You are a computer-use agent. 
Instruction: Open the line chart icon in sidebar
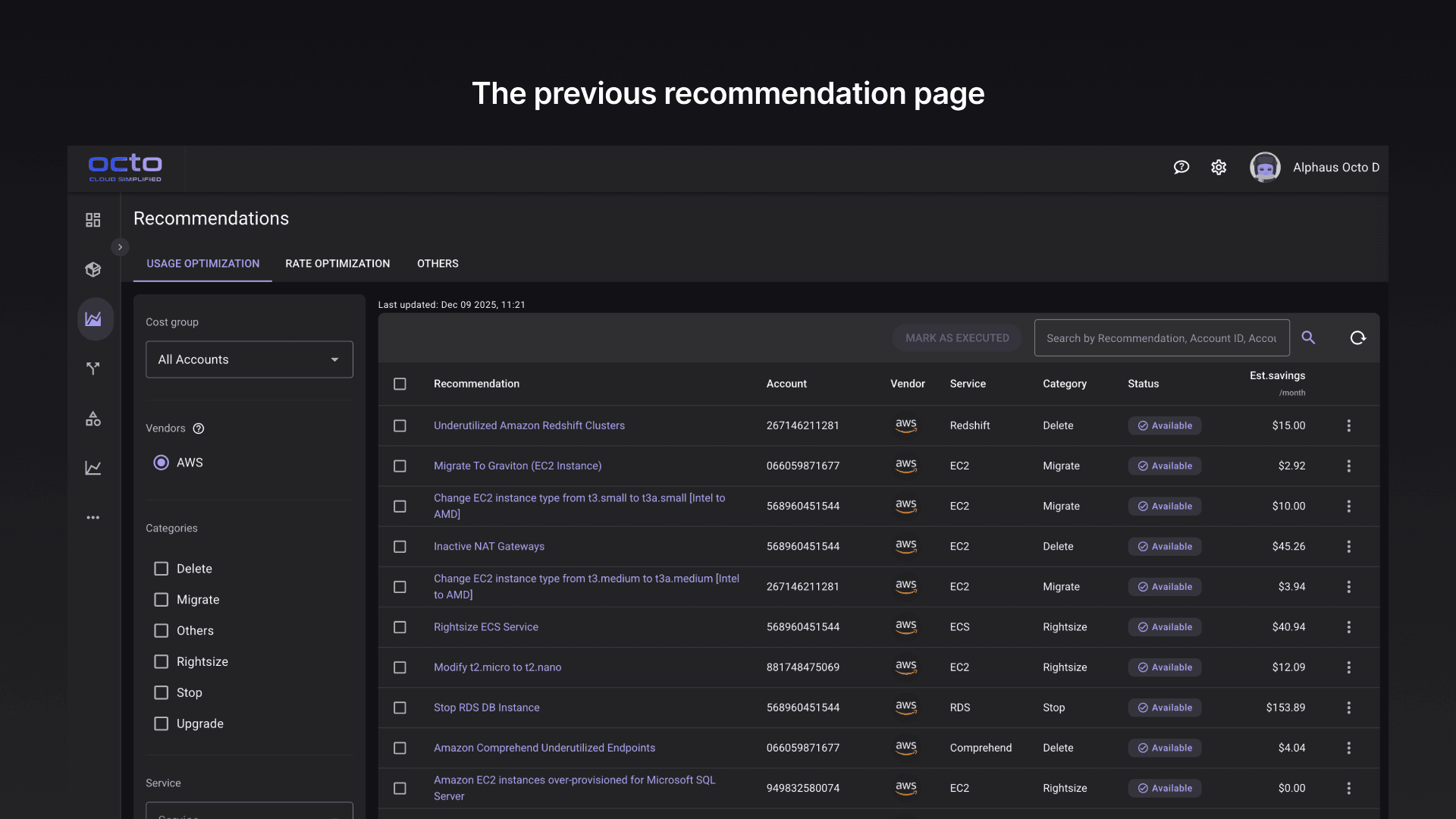point(93,468)
